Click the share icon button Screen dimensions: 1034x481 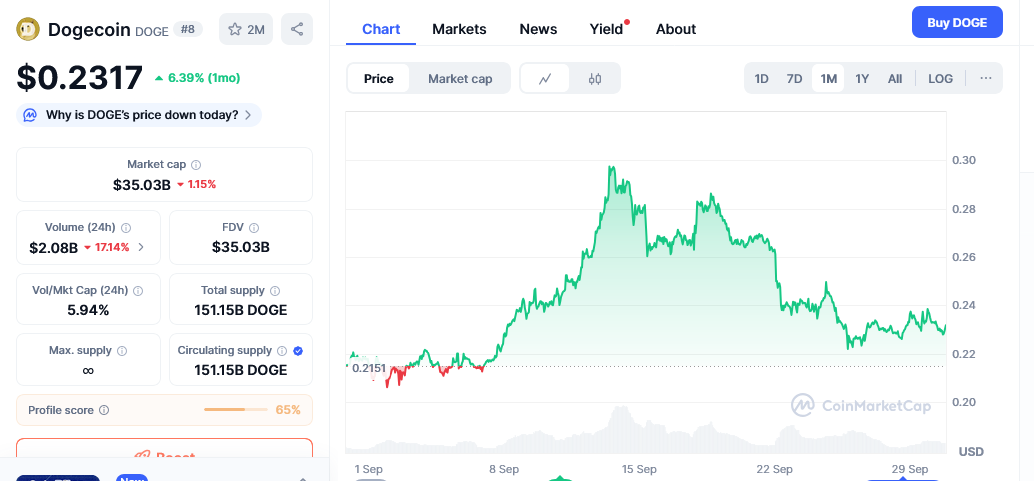pyautogui.click(x=297, y=30)
